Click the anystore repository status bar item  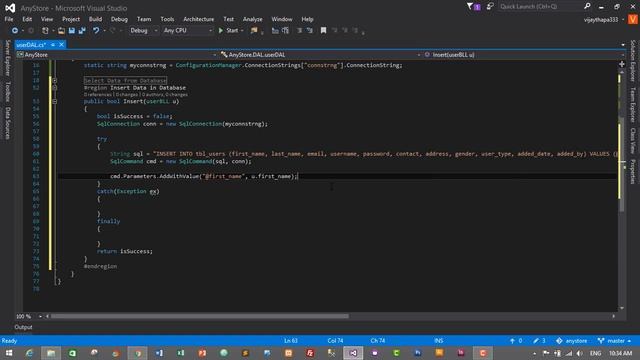click(x=571, y=341)
